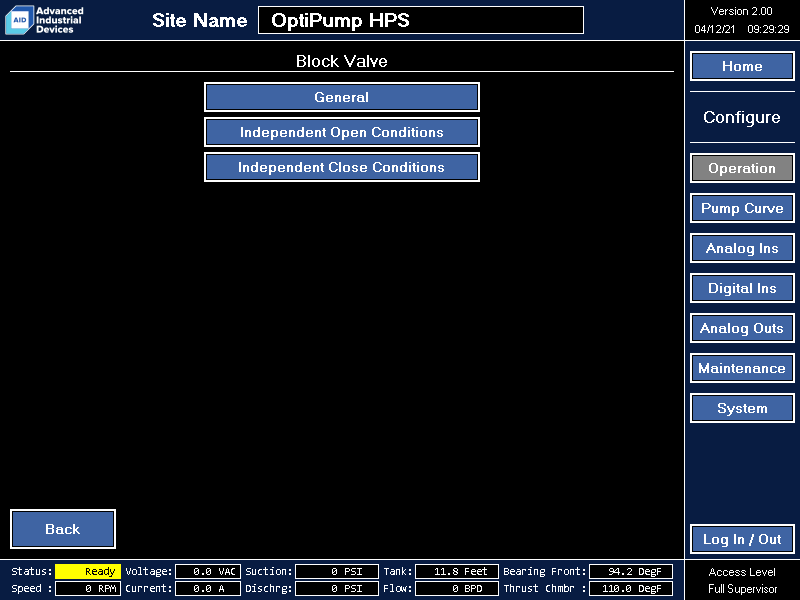Go to the Home screen
This screenshot has width=800, height=600.
click(742, 66)
